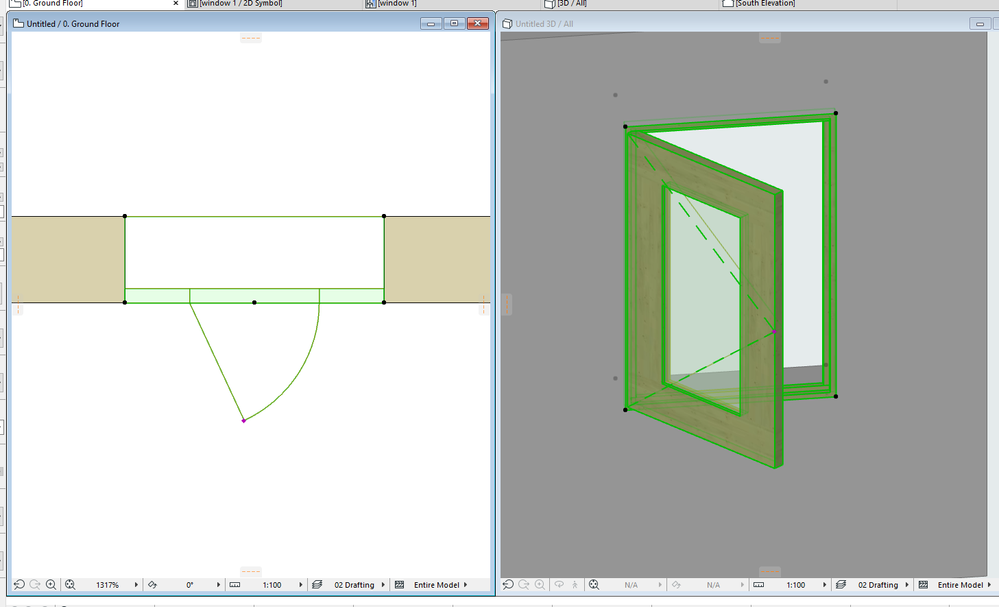Viewport: 999px width, 607px height.
Task: Close the 0. Ground Floor tab
Action: pyautogui.click(x=176, y=4)
